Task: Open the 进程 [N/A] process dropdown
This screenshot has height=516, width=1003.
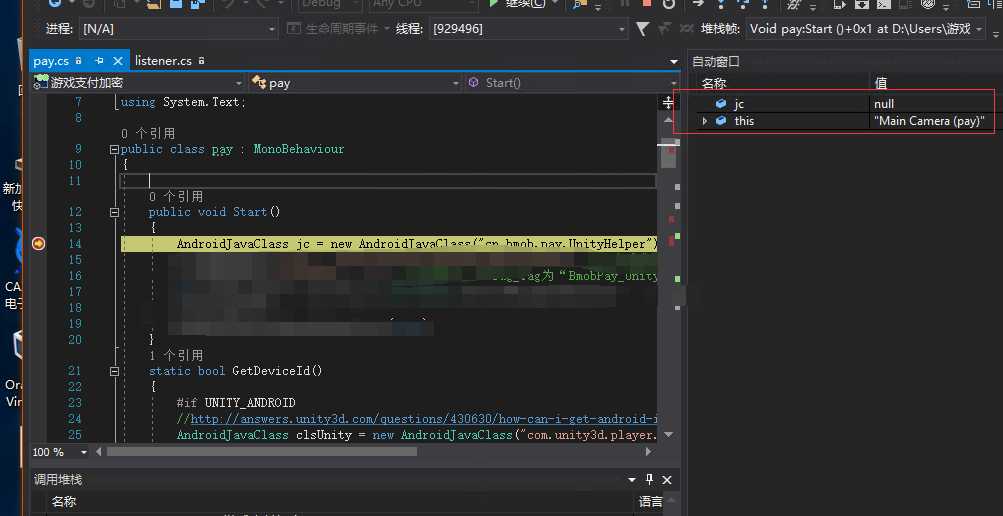Action: (179, 29)
